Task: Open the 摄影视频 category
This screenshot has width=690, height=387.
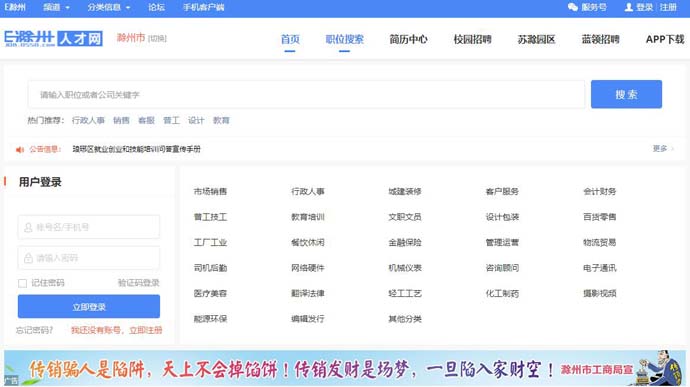Action: tap(599, 294)
